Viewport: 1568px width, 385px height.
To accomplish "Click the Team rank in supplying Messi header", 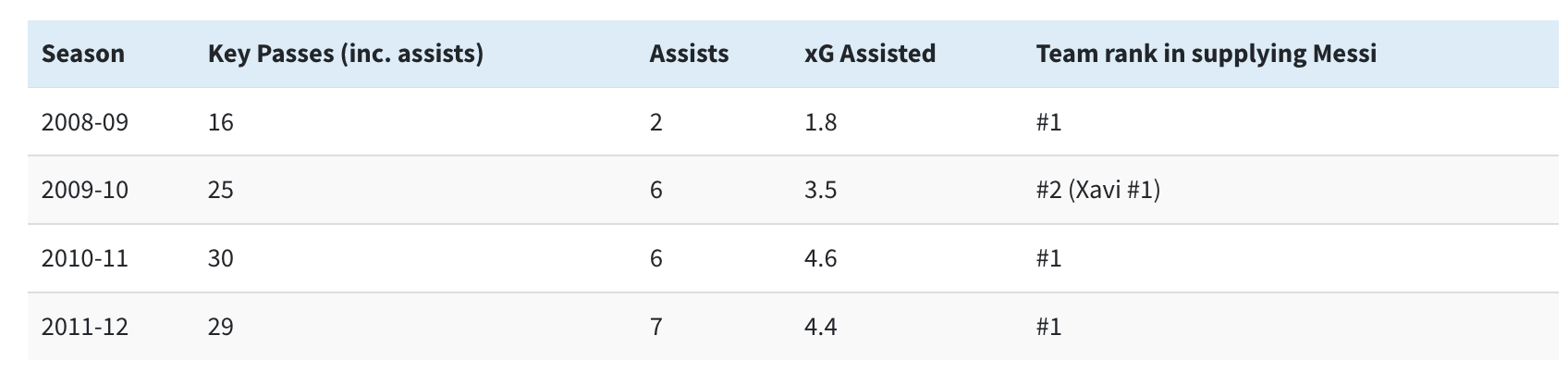I will [x=1207, y=54].
